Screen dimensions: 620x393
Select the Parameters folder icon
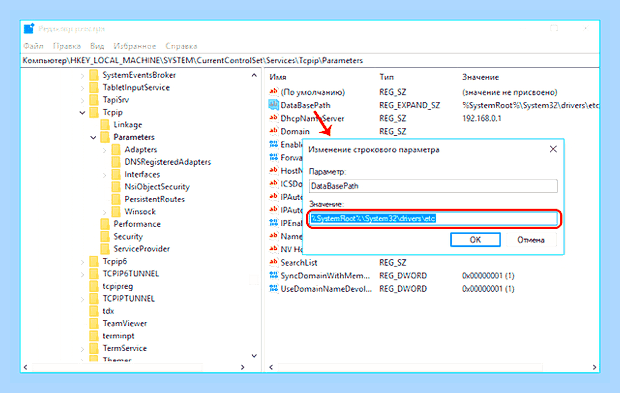click(105, 137)
